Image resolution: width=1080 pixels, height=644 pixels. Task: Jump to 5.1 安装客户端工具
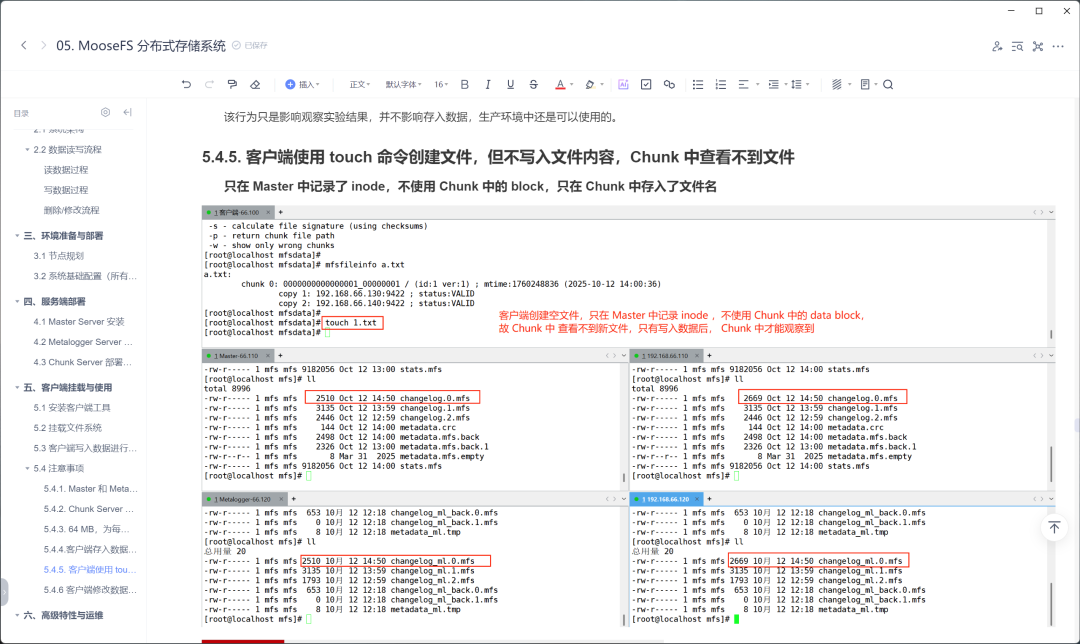click(72, 408)
